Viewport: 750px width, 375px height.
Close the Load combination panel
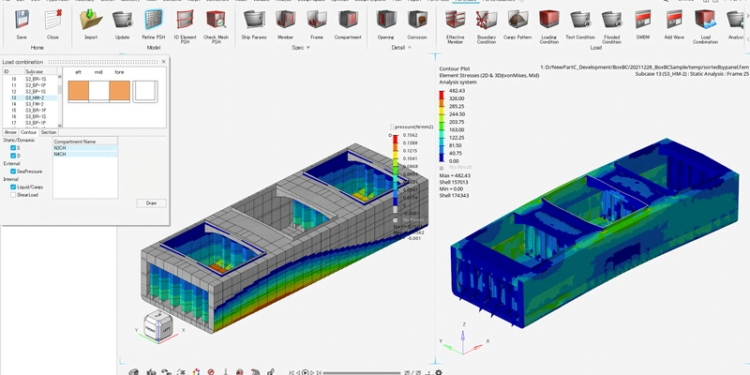[x=164, y=62]
